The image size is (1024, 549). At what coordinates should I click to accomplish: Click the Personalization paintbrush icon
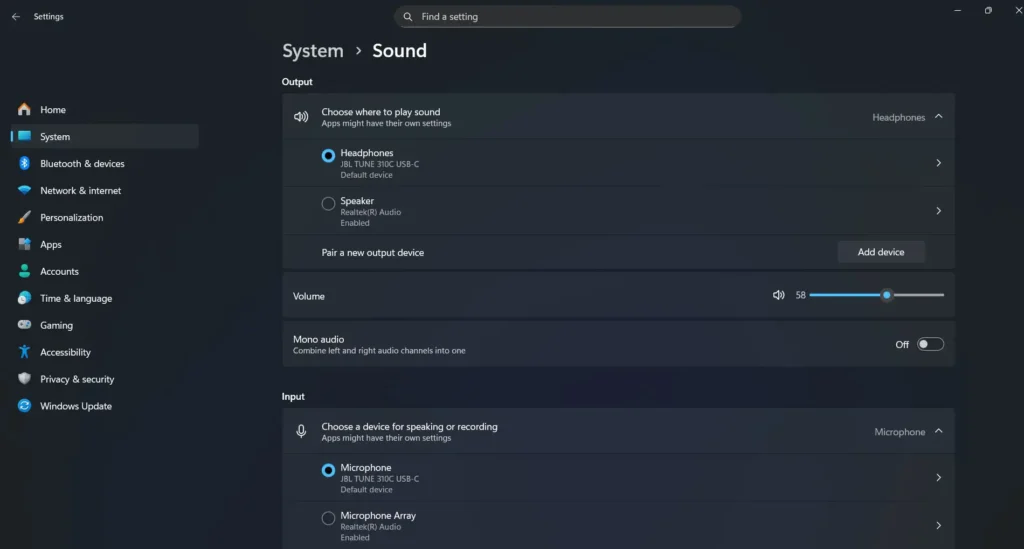[x=24, y=217]
